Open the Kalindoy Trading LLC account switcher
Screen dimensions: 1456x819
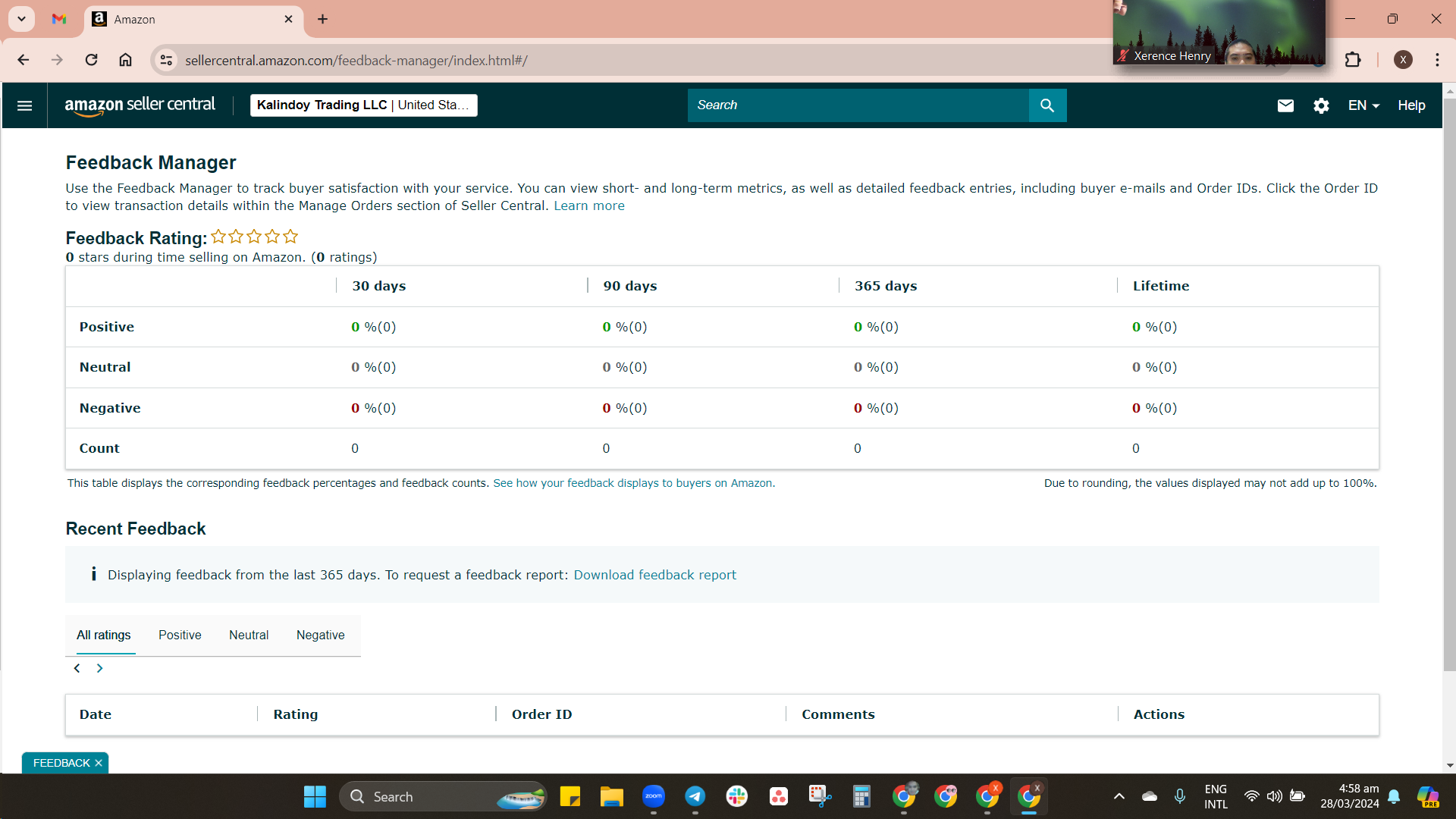(x=363, y=105)
